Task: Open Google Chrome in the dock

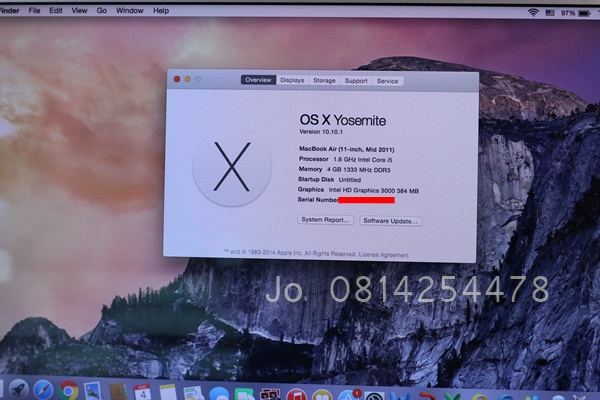Action: tap(68, 391)
